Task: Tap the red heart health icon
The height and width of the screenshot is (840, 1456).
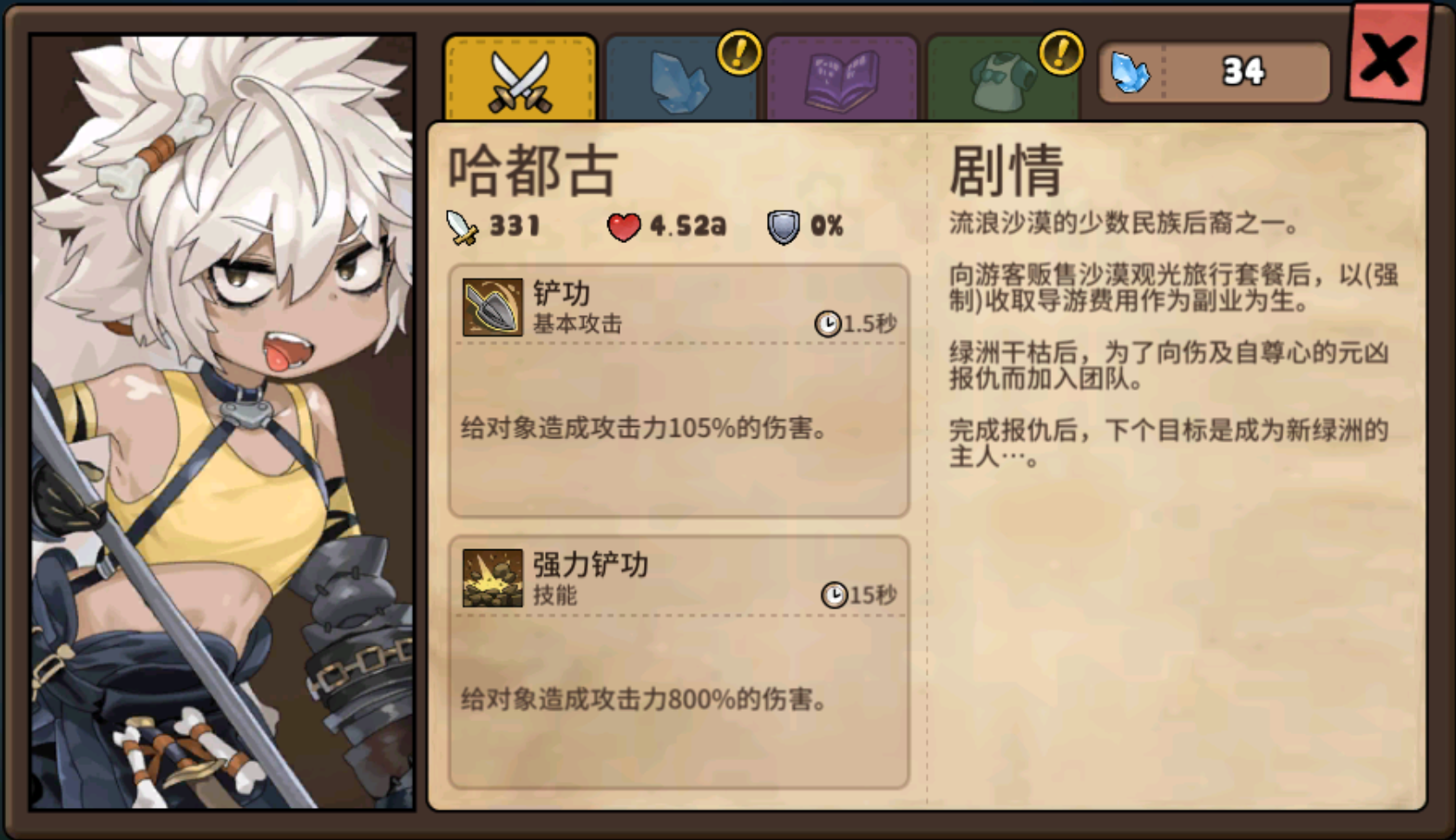Action: click(x=623, y=227)
